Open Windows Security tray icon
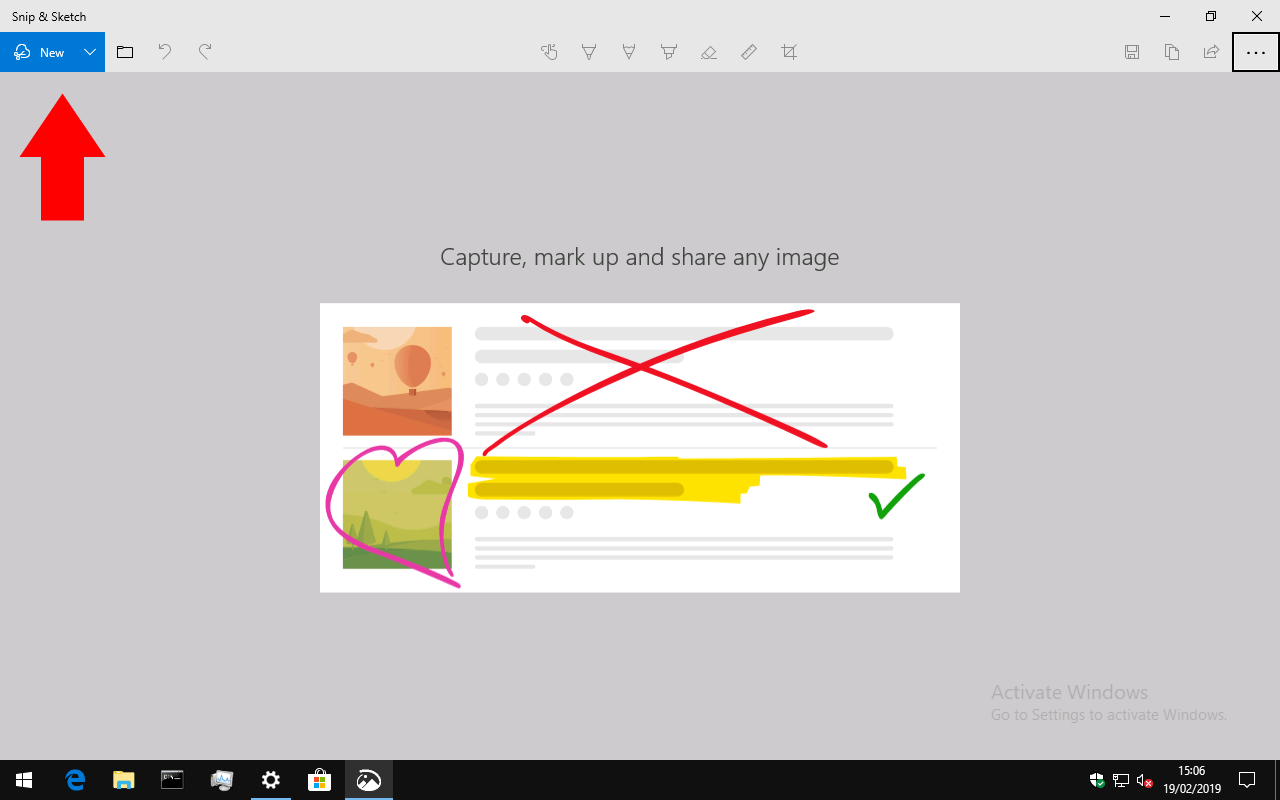Screen dimensions: 1280x800 [1097, 780]
